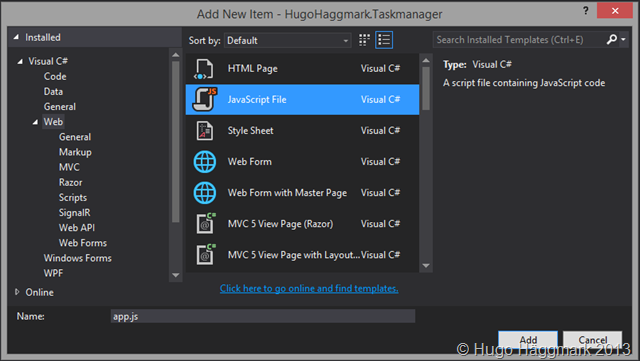This screenshot has height=361, width=640.
Task: Choose the HTML Page template name
Action: pos(253,69)
